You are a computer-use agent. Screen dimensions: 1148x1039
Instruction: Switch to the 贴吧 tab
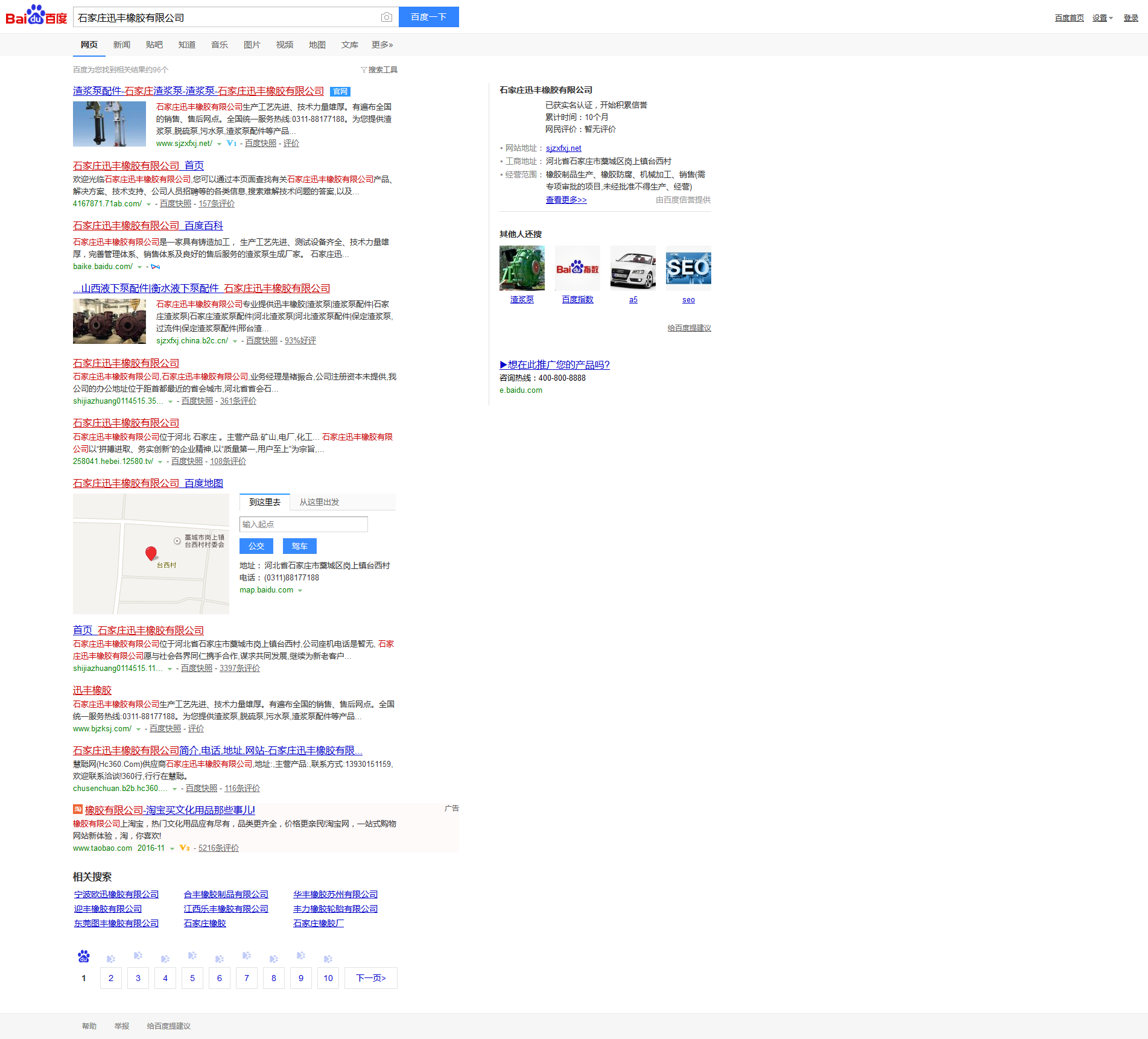click(x=154, y=45)
